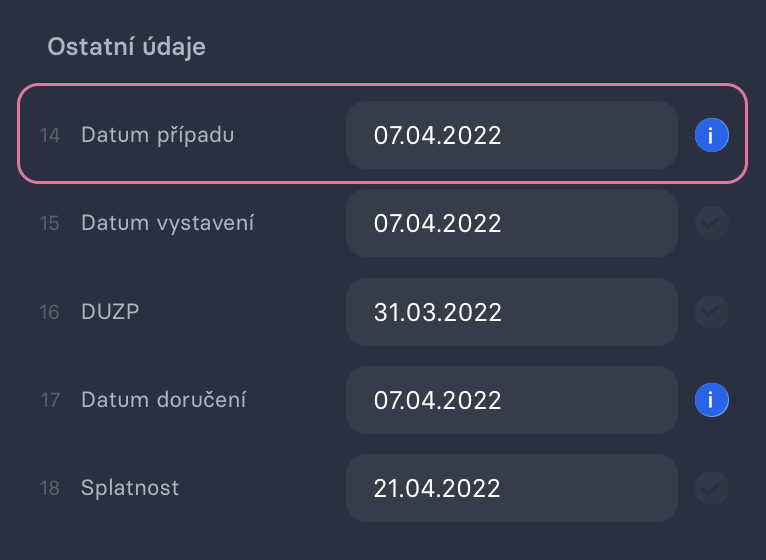Select row number 15

tap(50, 223)
